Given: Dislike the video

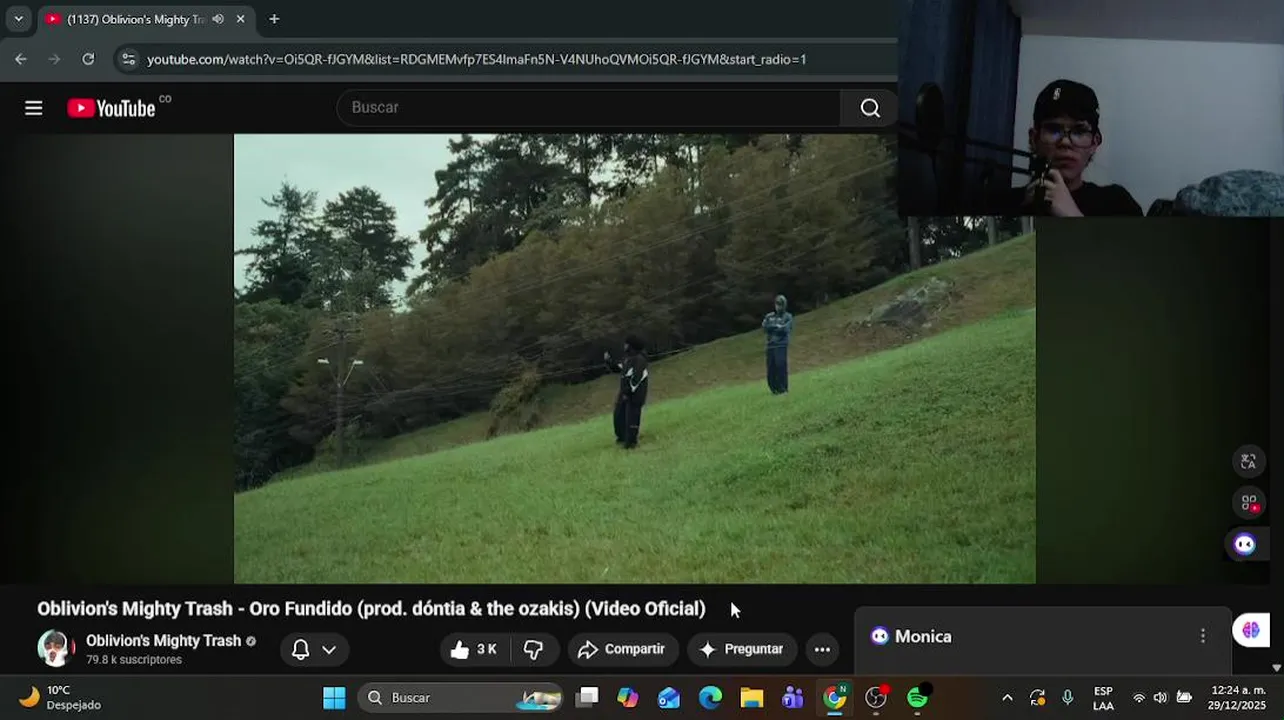Looking at the screenshot, I should [534, 650].
